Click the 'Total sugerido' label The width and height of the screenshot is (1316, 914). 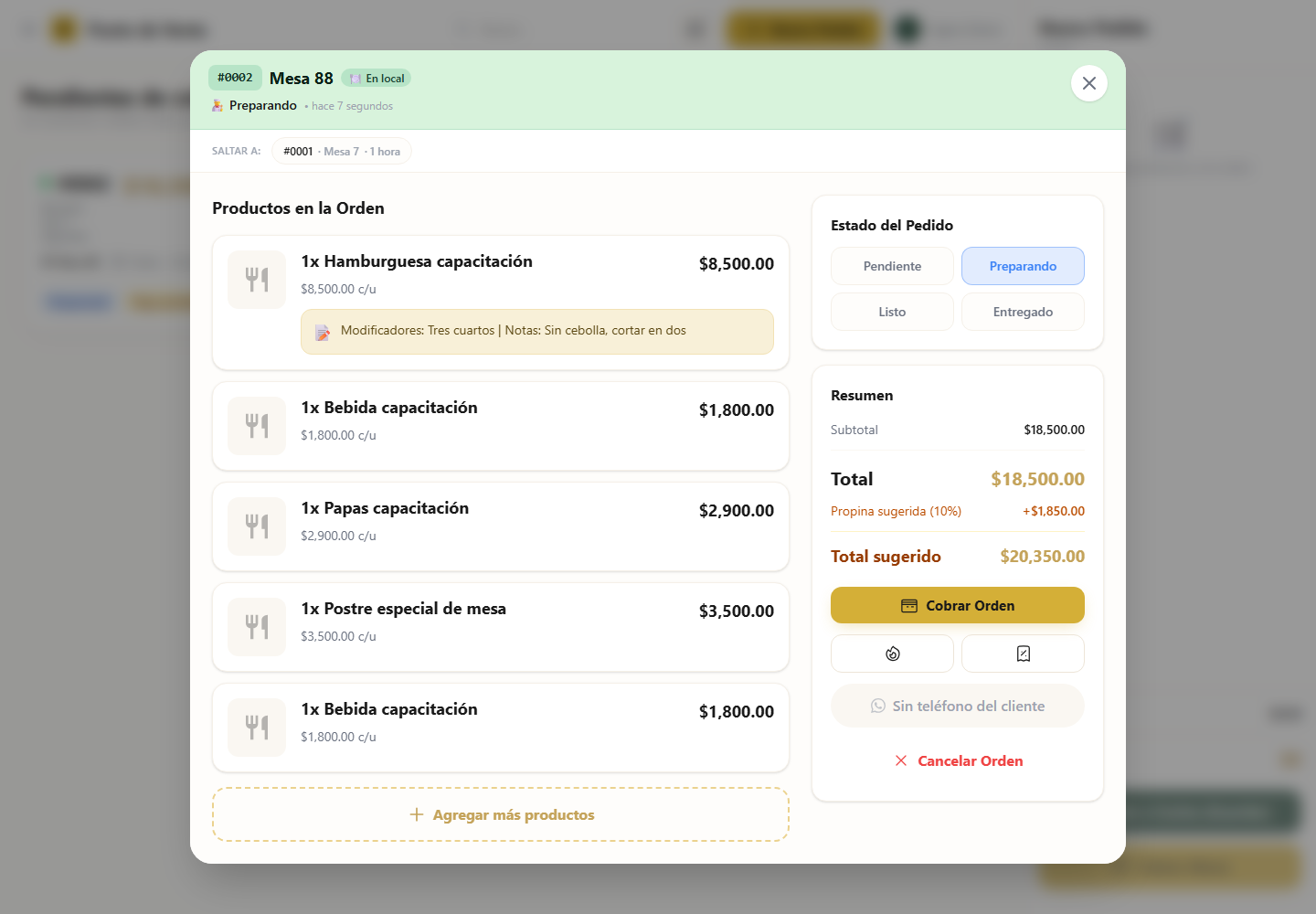click(x=886, y=557)
